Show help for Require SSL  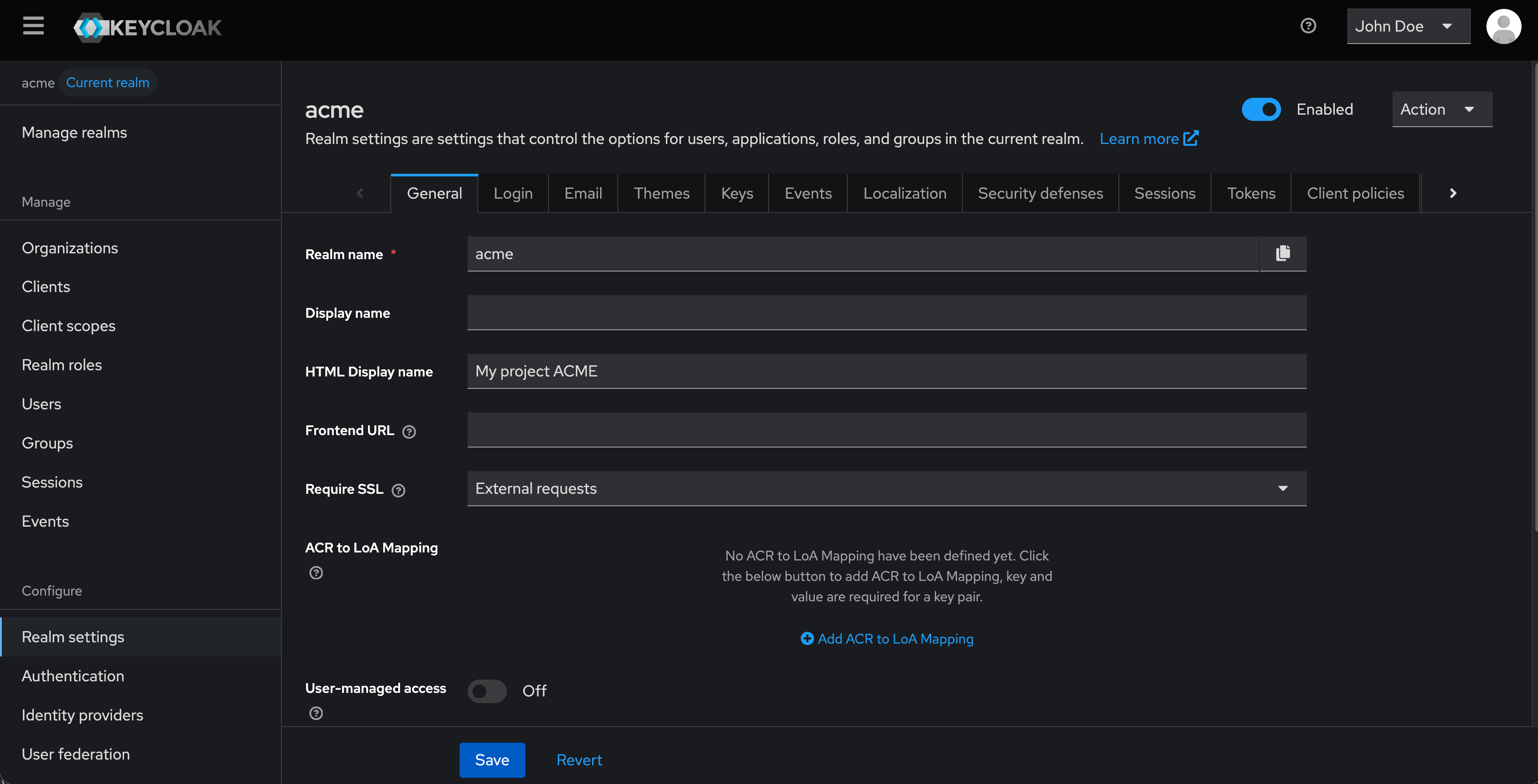pos(398,490)
